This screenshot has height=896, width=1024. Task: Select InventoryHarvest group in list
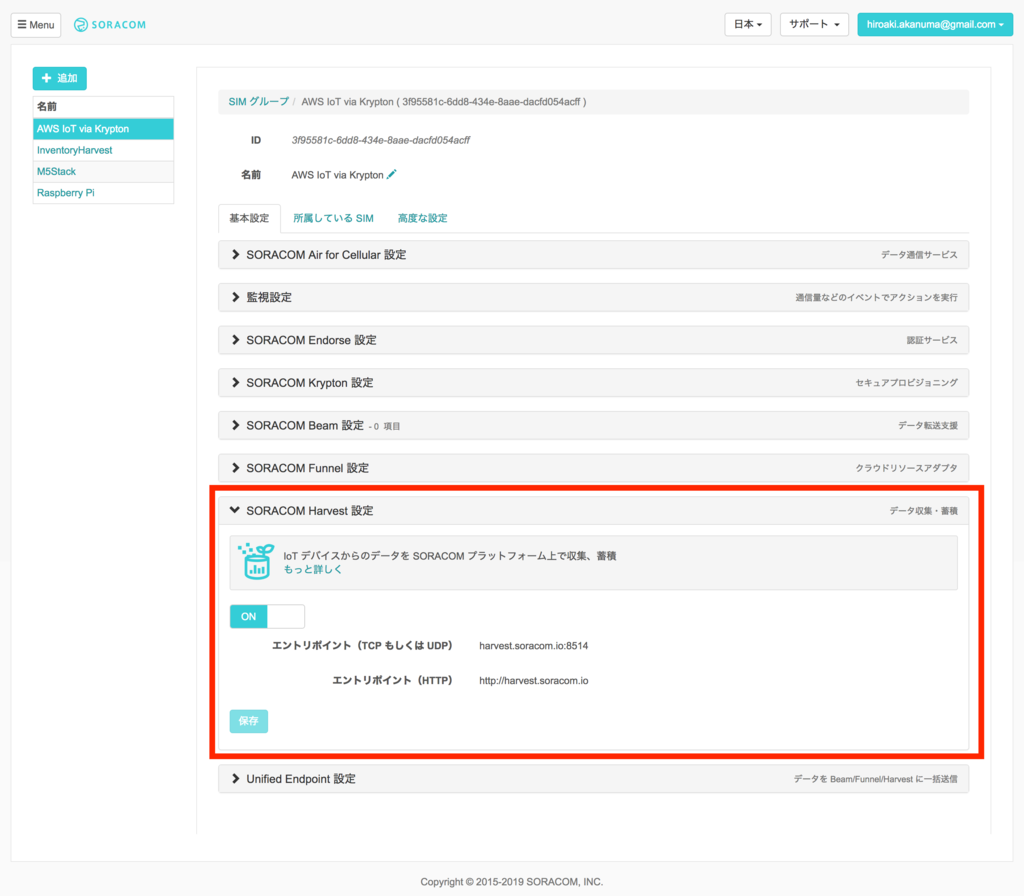click(x=103, y=150)
